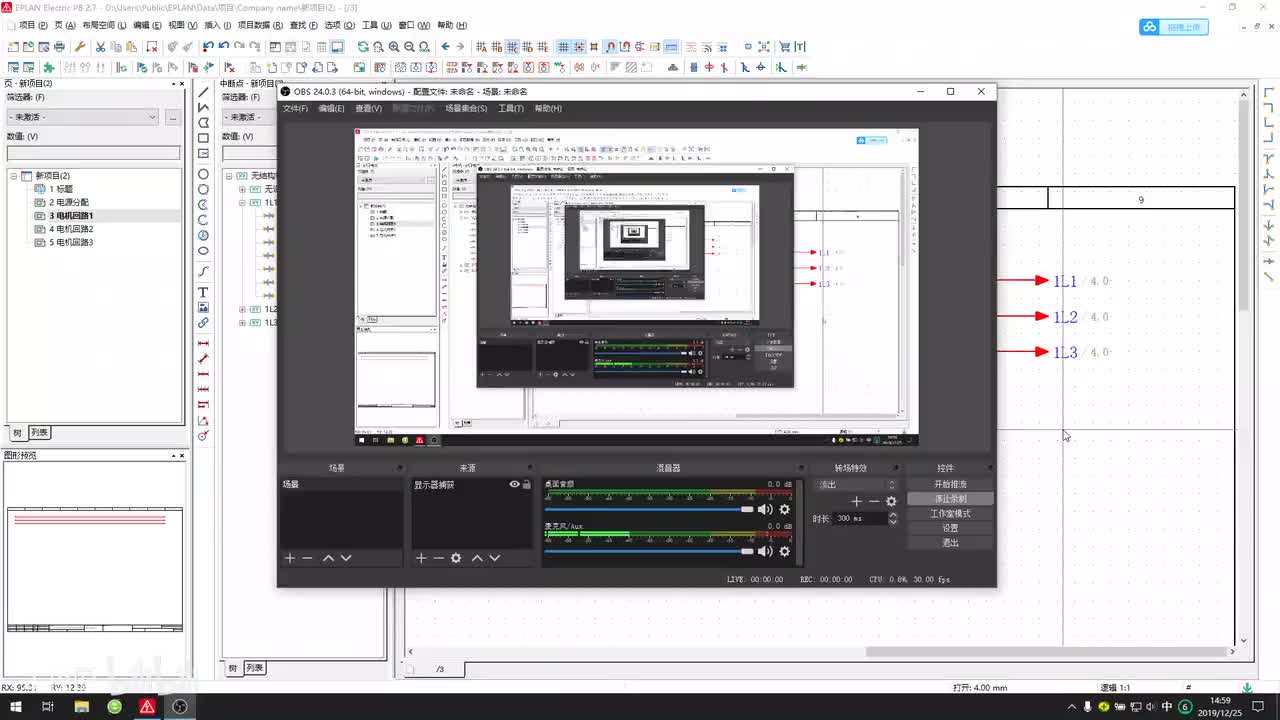Select the Spline curve tool

click(x=203, y=271)
